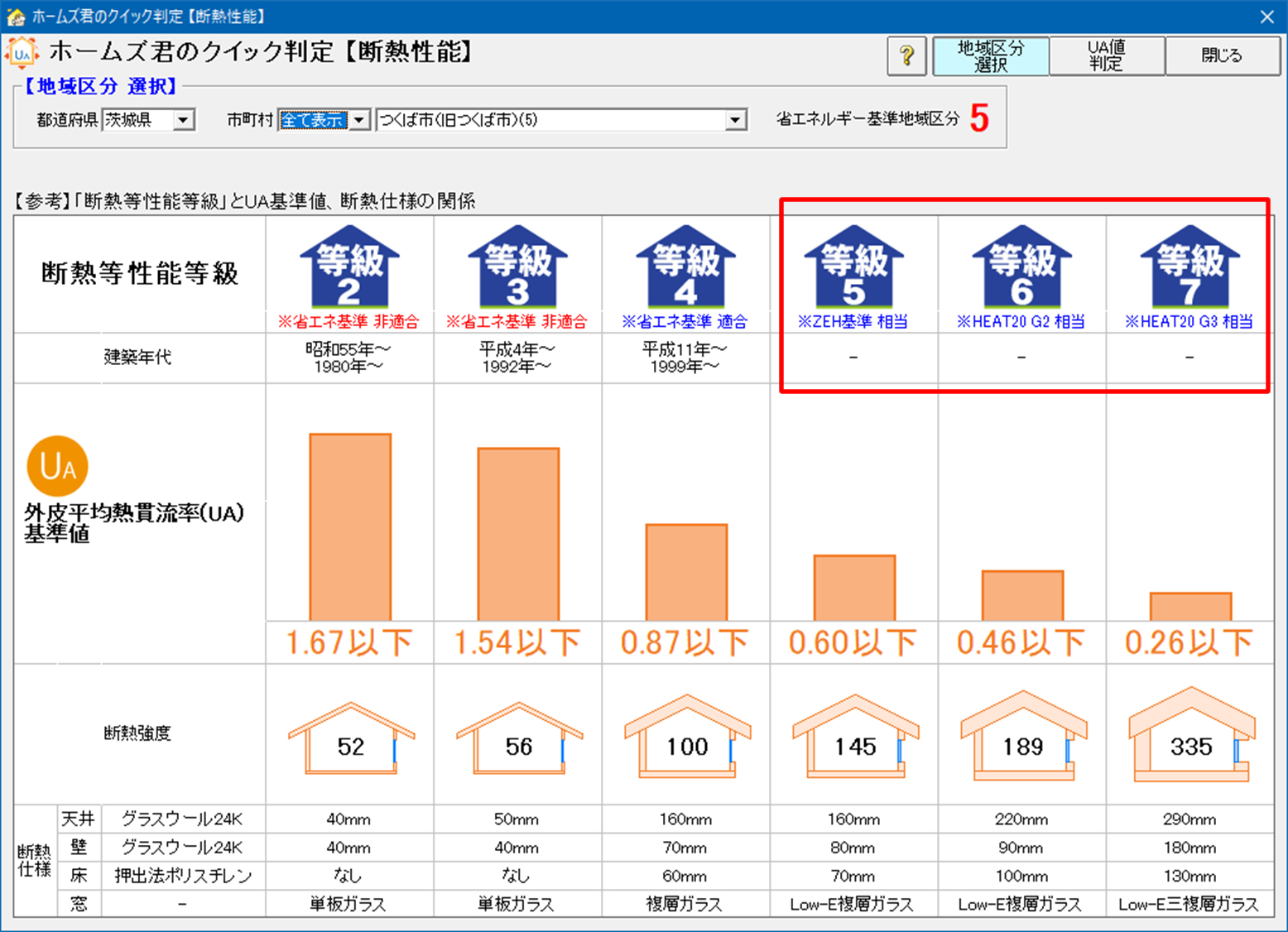Click the 等級7 house icon
This screenshot has height=932, width=1288.
coord(1189,266)
